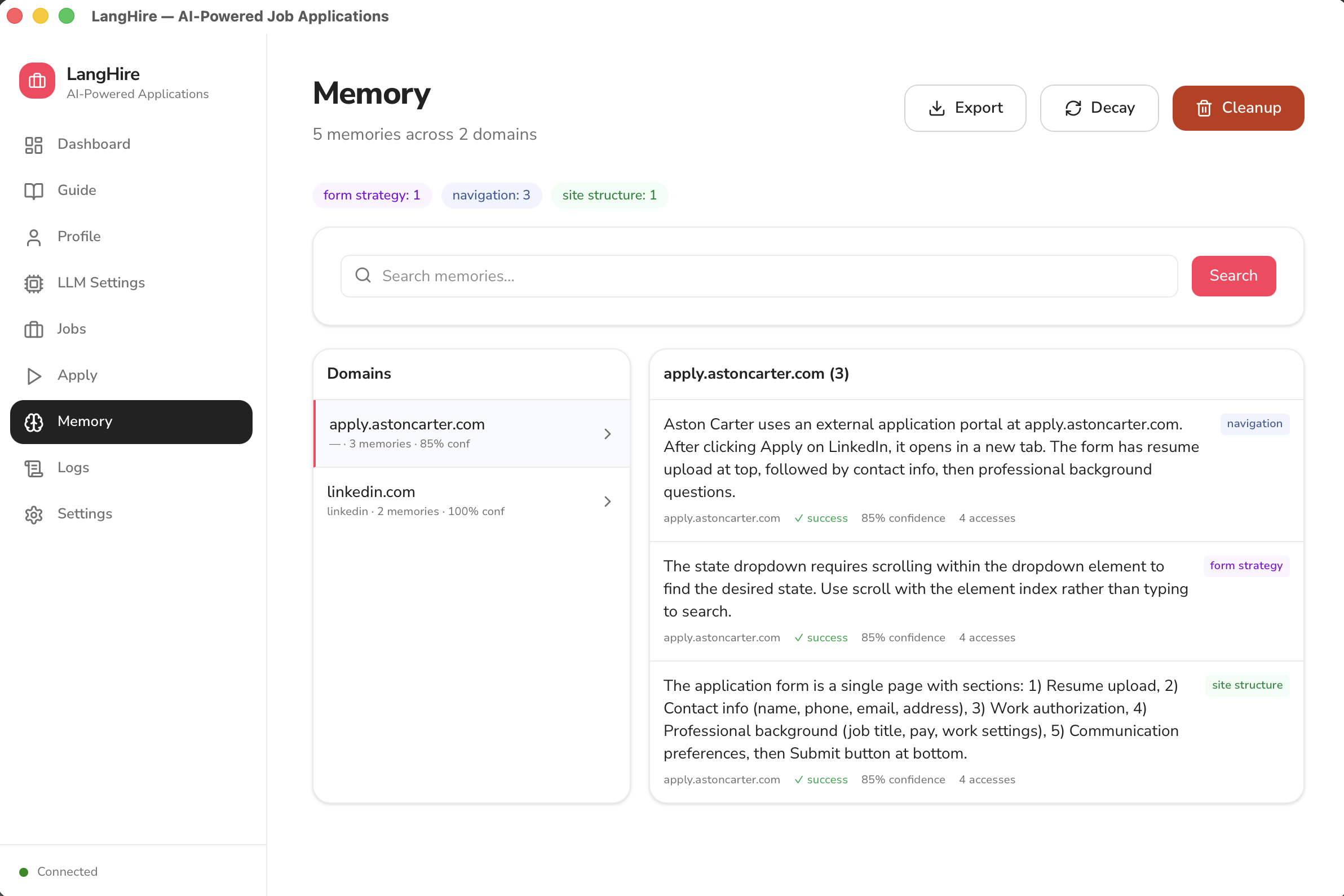Viewport: 1344px width, 896px height.
Task: Click the navigation tag on first memory
Action: pos(1254,424)
